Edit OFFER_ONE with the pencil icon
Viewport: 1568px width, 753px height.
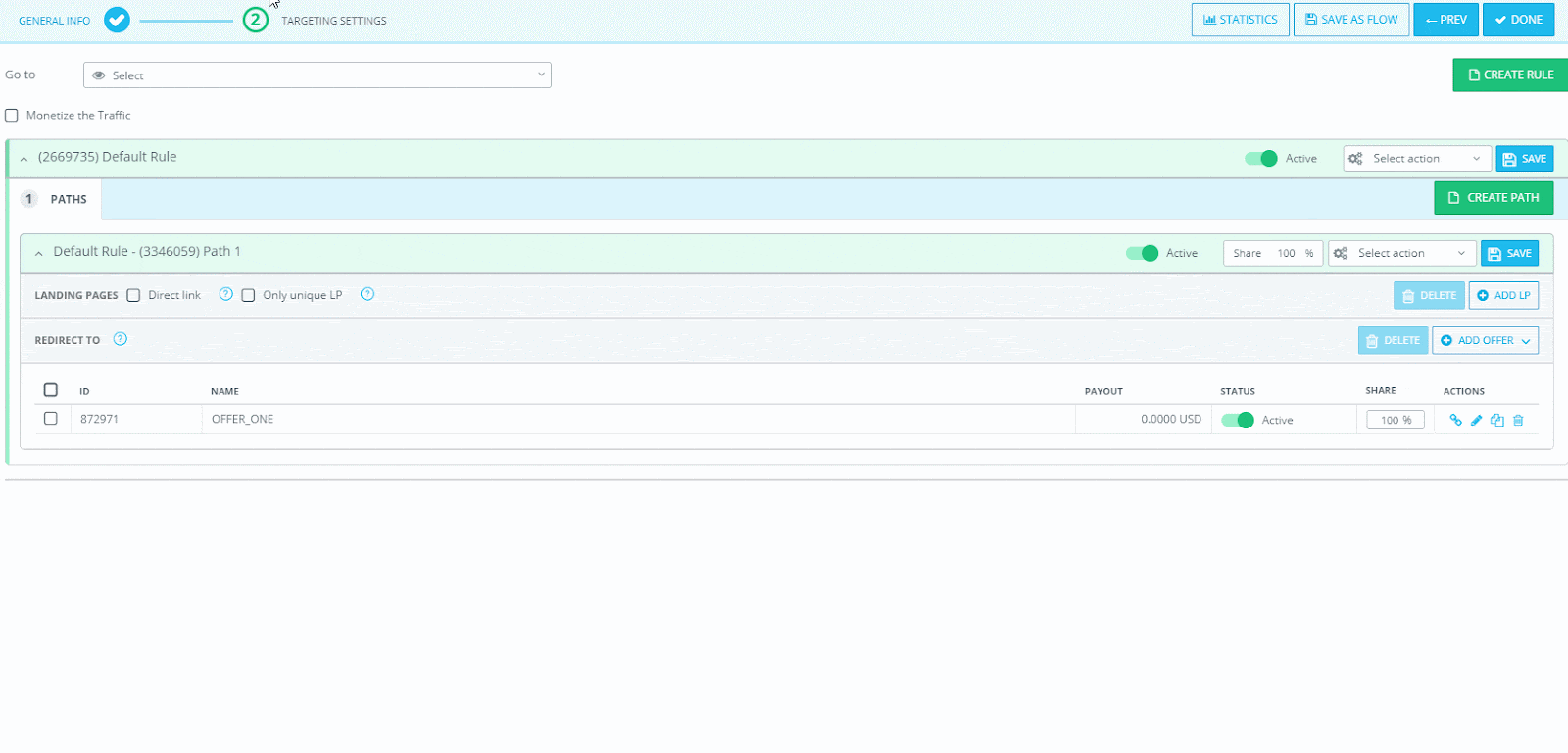click(x=1477, y=420)
